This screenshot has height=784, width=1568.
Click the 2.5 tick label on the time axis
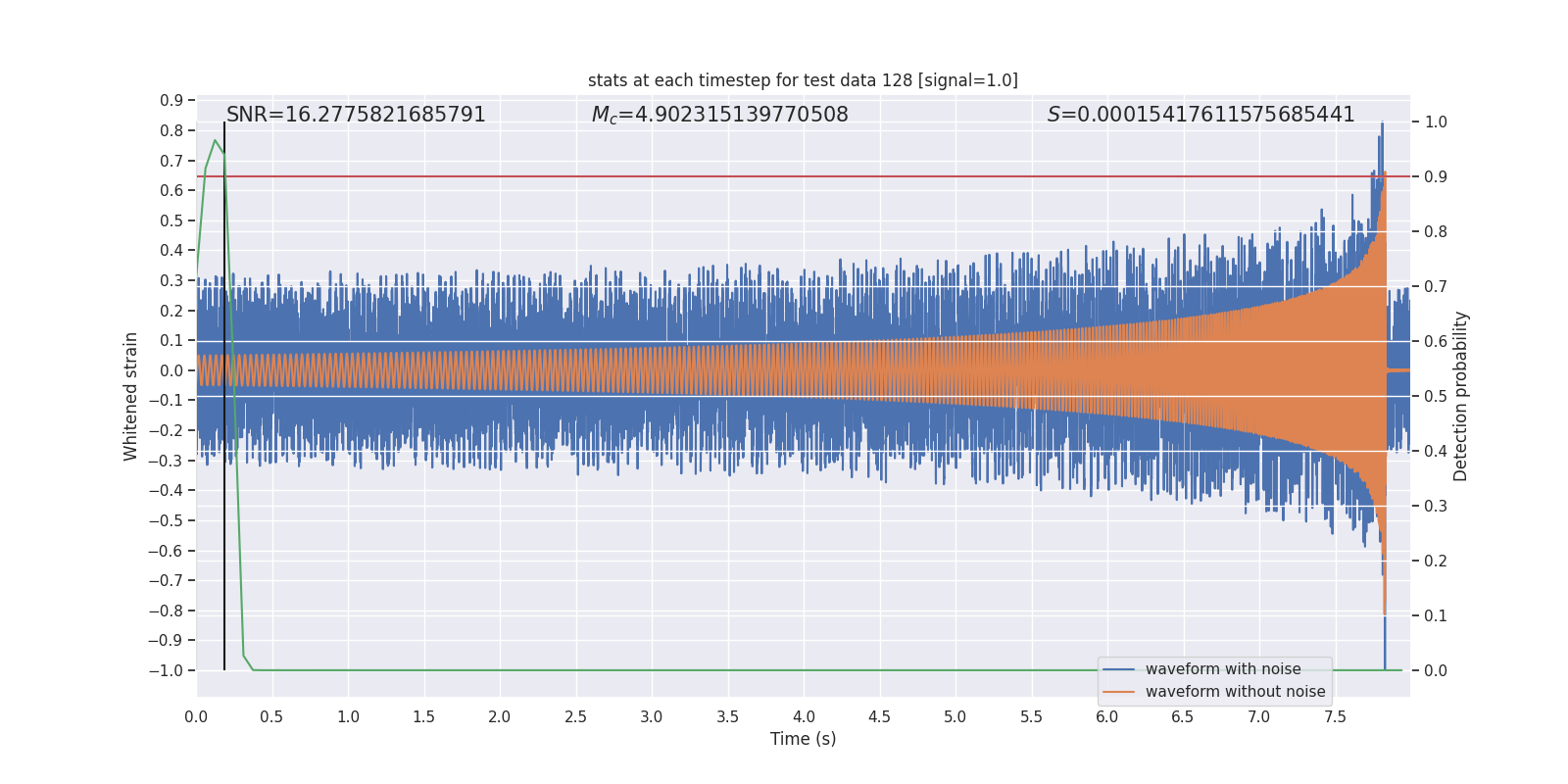tap(575, 717)
